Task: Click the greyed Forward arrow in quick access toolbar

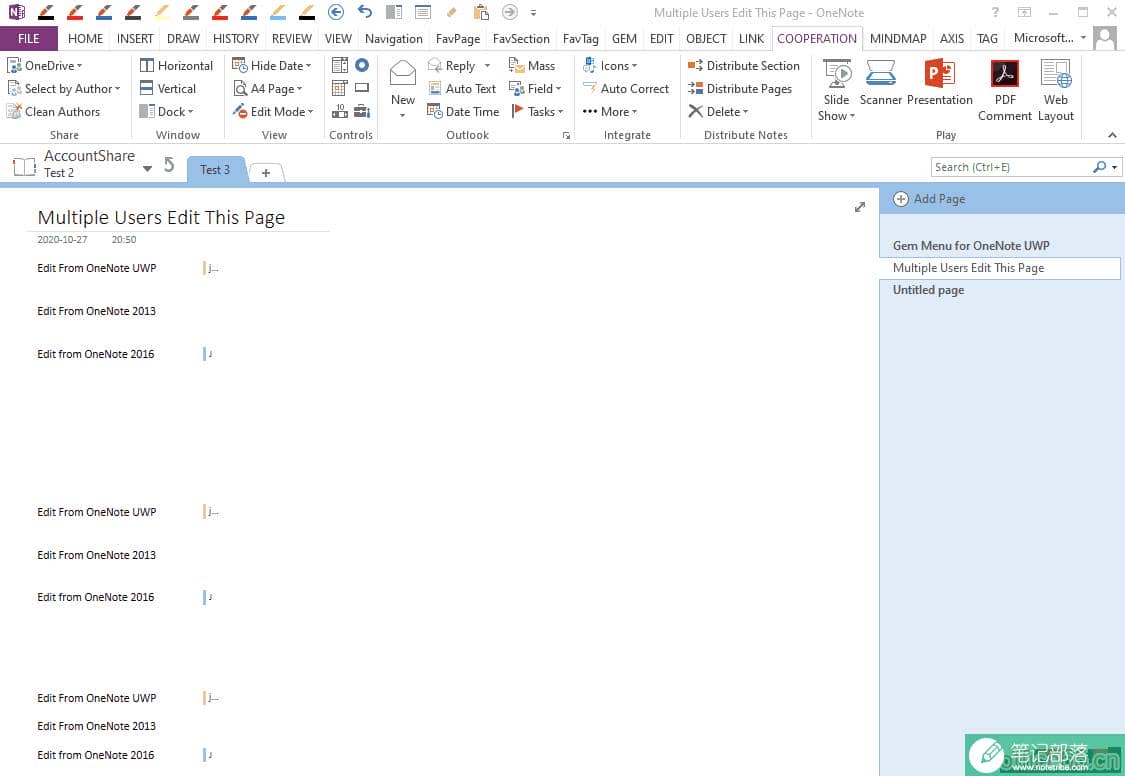Action: tap(509, 12)
